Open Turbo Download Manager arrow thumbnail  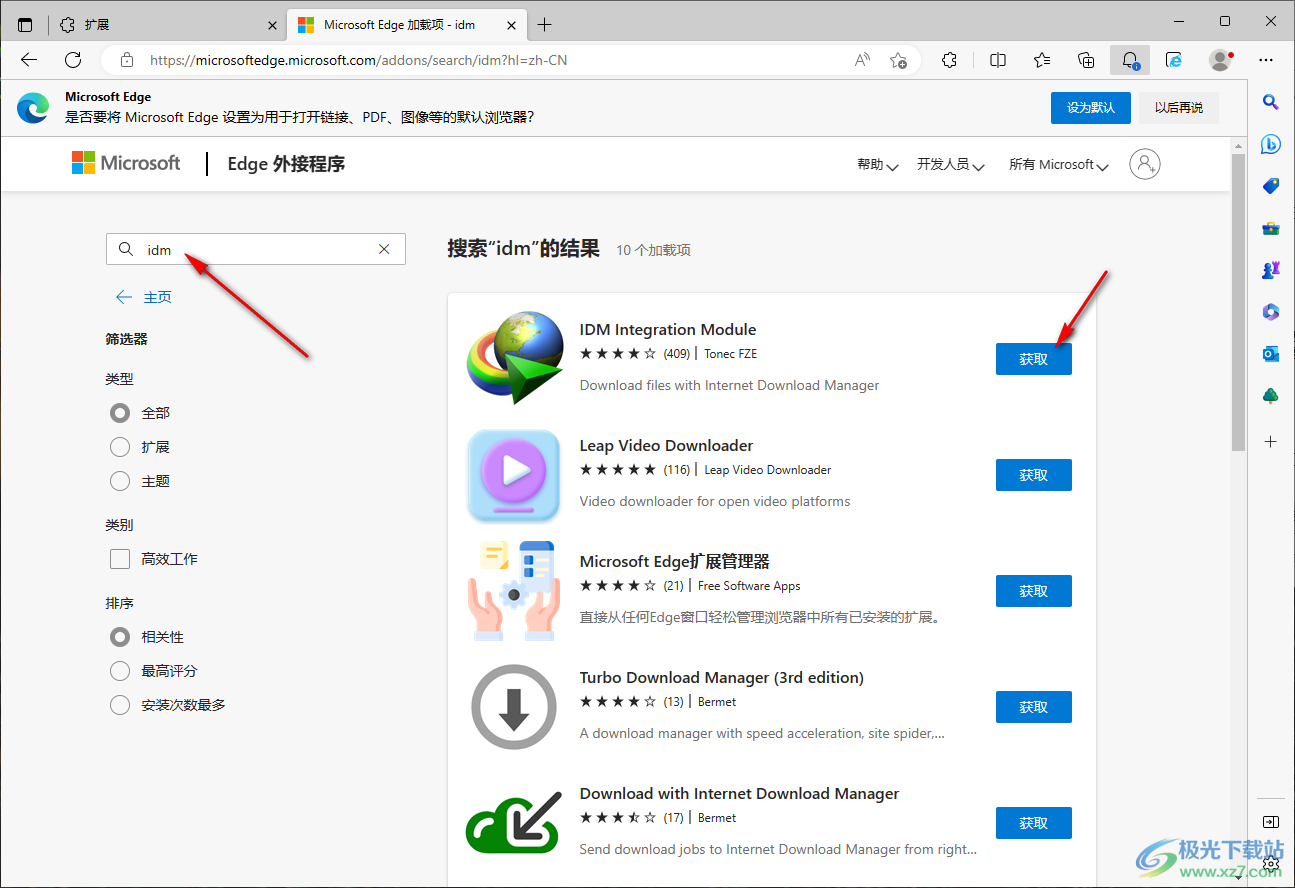coord(514,707)
